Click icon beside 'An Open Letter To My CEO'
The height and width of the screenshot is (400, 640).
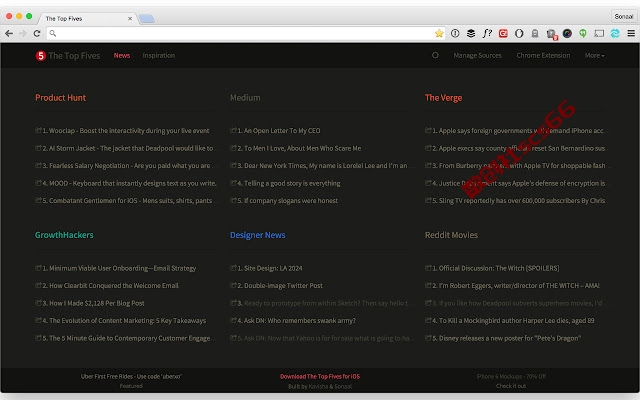click(233, 130)
